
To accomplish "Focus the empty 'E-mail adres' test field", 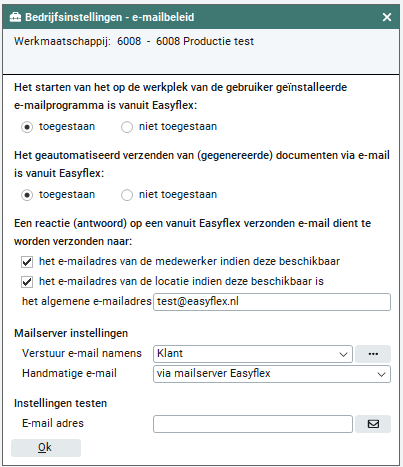I will tap(253, 424).
